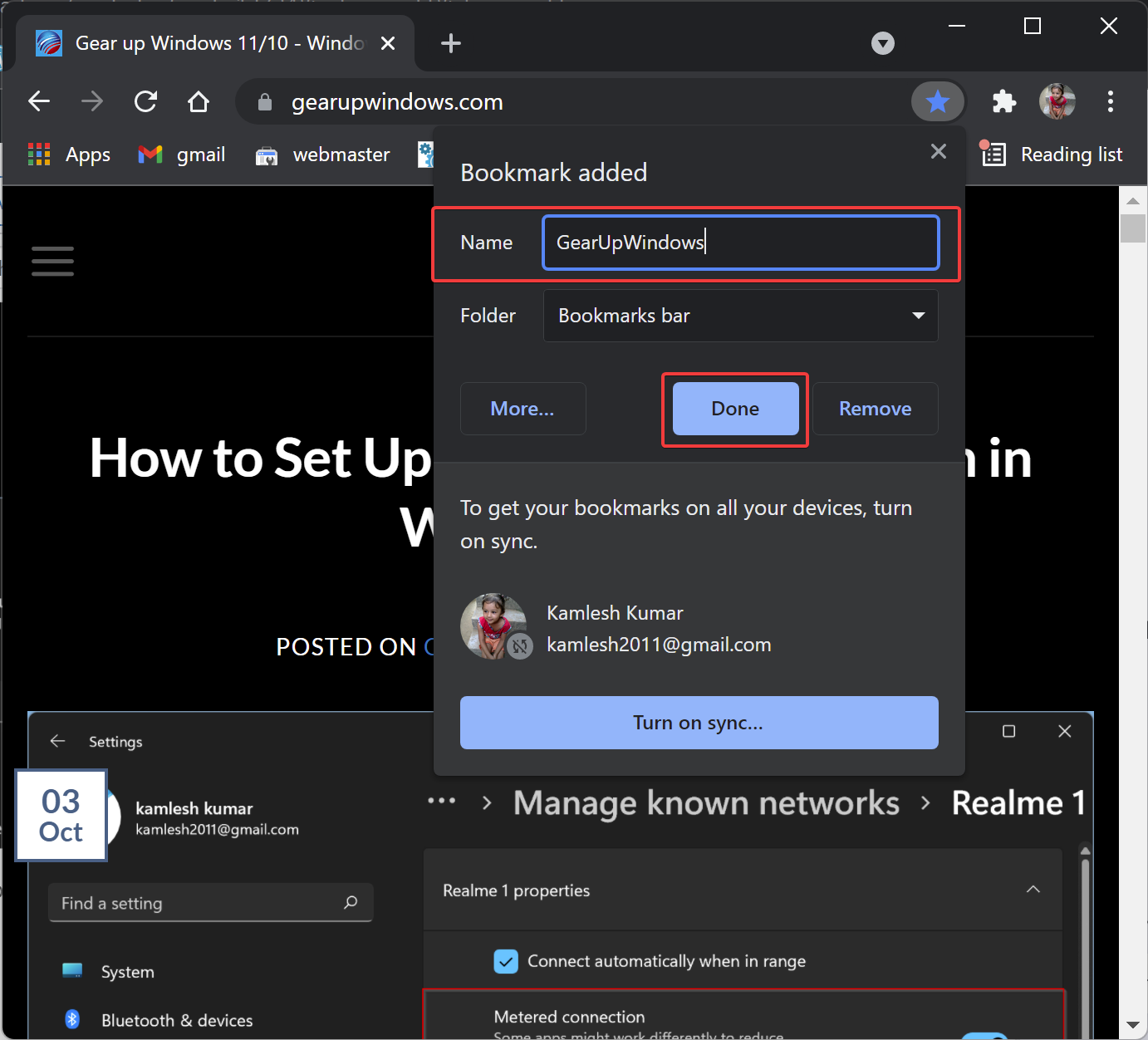Screen dimensions: 1148x1040
Task: Open the hamburger menu on webpage
Action: coord(53,261)
